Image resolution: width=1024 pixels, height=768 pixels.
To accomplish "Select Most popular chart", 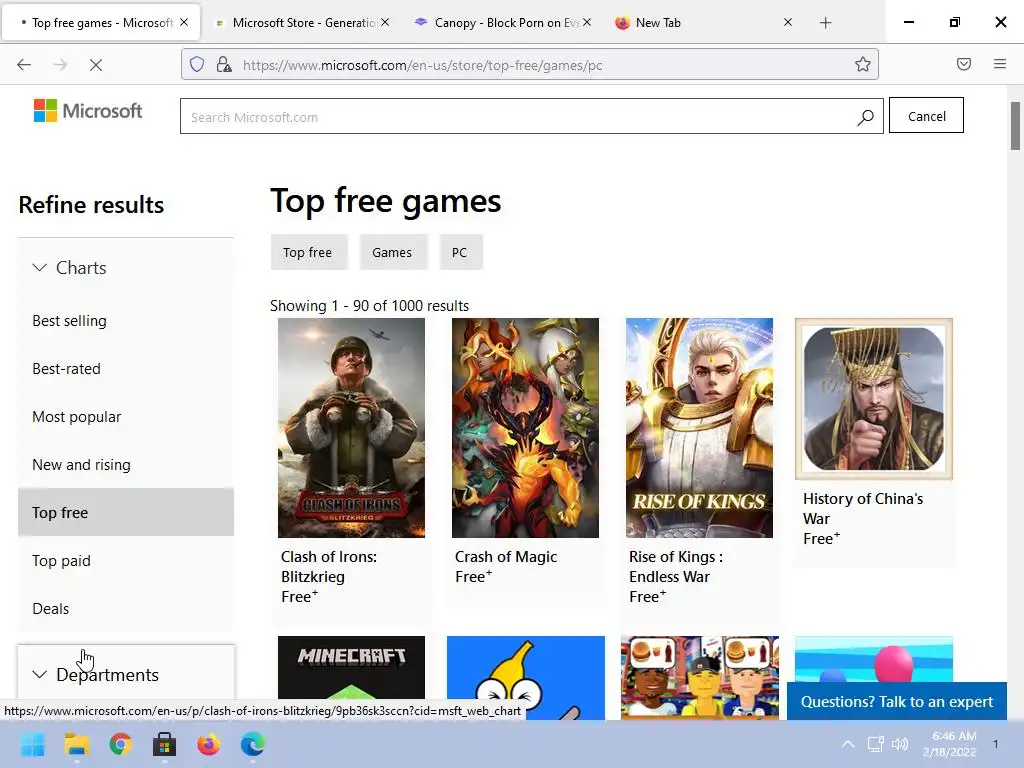I will 76,417.
